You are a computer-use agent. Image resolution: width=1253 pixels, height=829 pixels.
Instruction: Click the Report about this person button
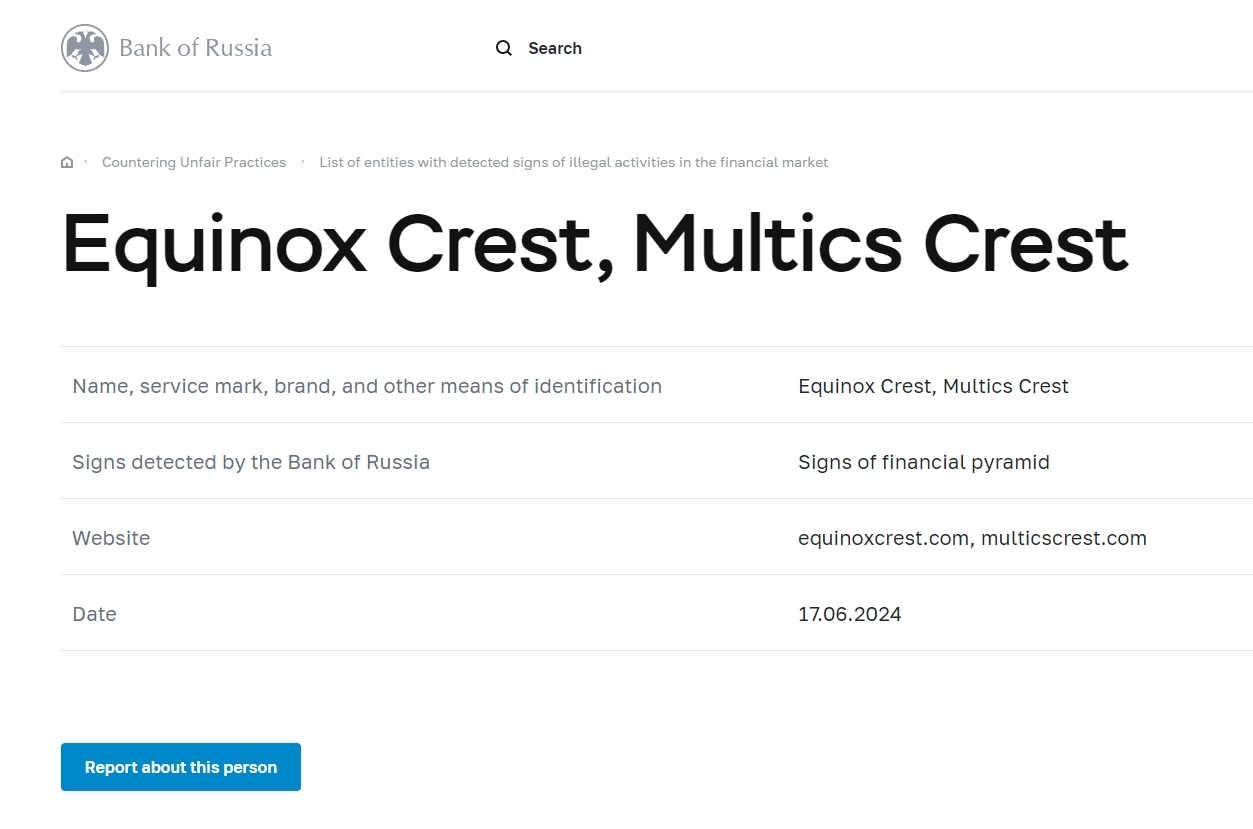[x=181, y=767]
